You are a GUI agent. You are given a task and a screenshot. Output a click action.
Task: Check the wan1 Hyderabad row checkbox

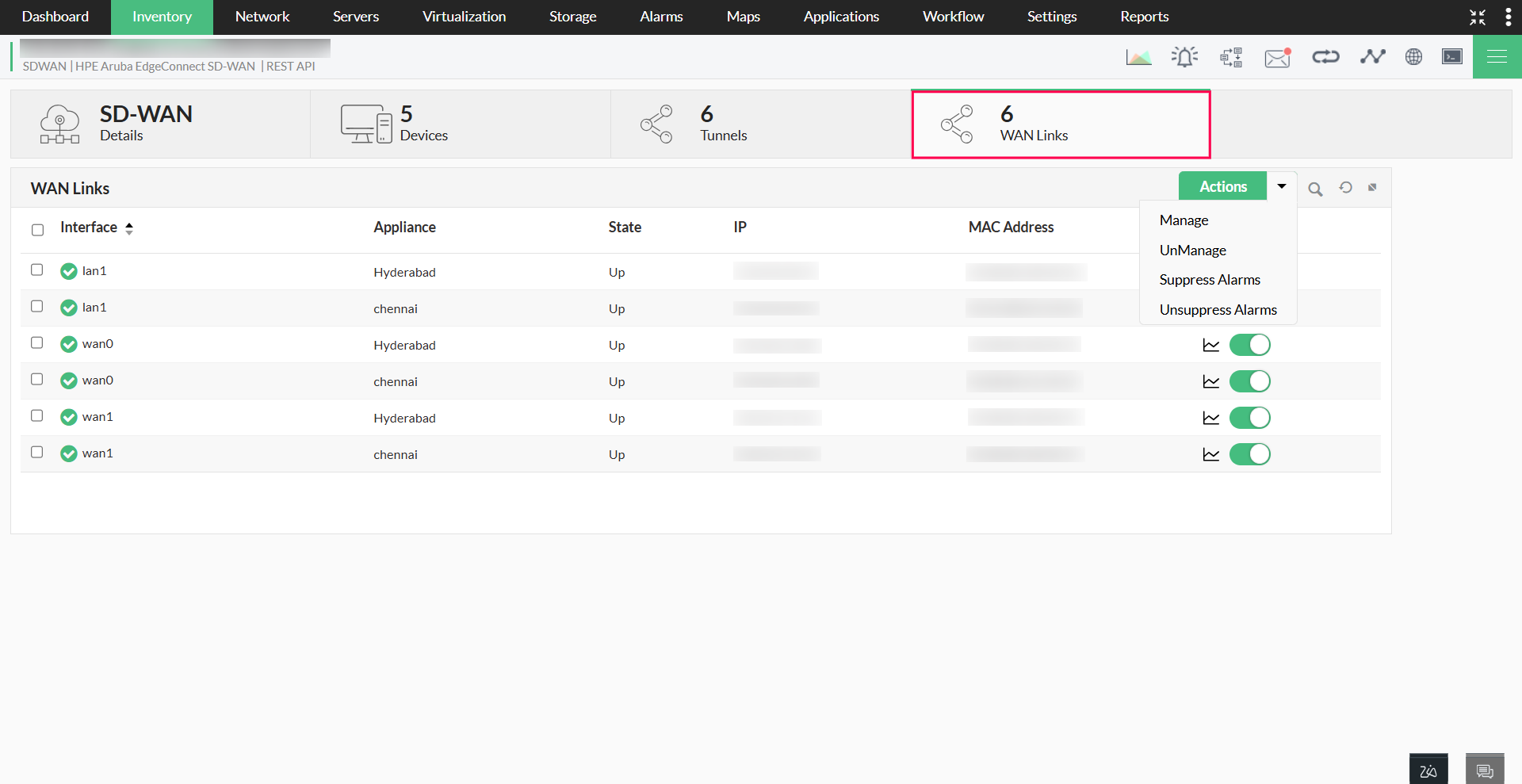37,415
